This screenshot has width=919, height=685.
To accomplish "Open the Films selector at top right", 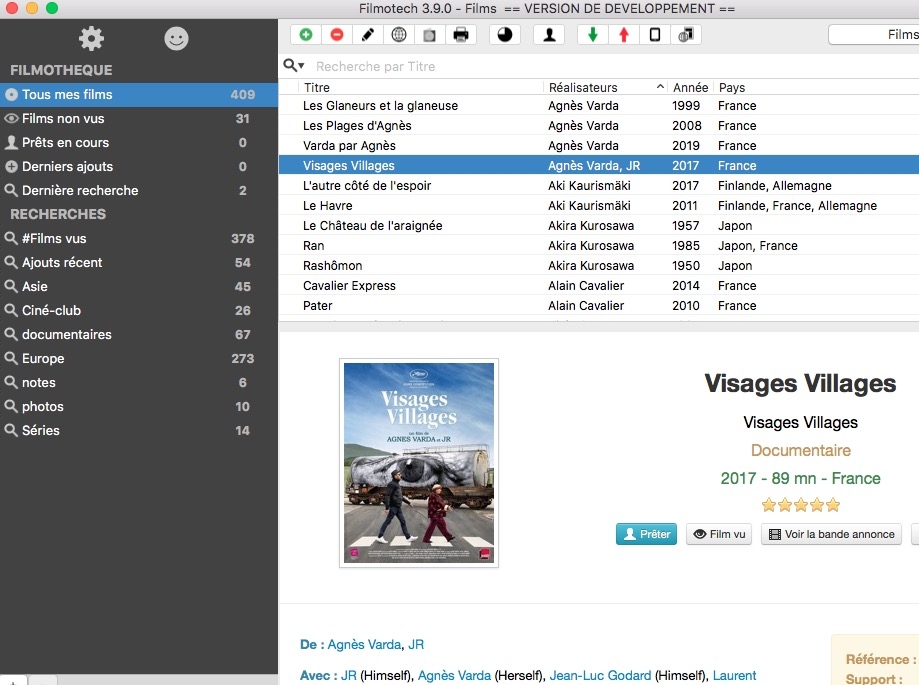I will point(873,35).
